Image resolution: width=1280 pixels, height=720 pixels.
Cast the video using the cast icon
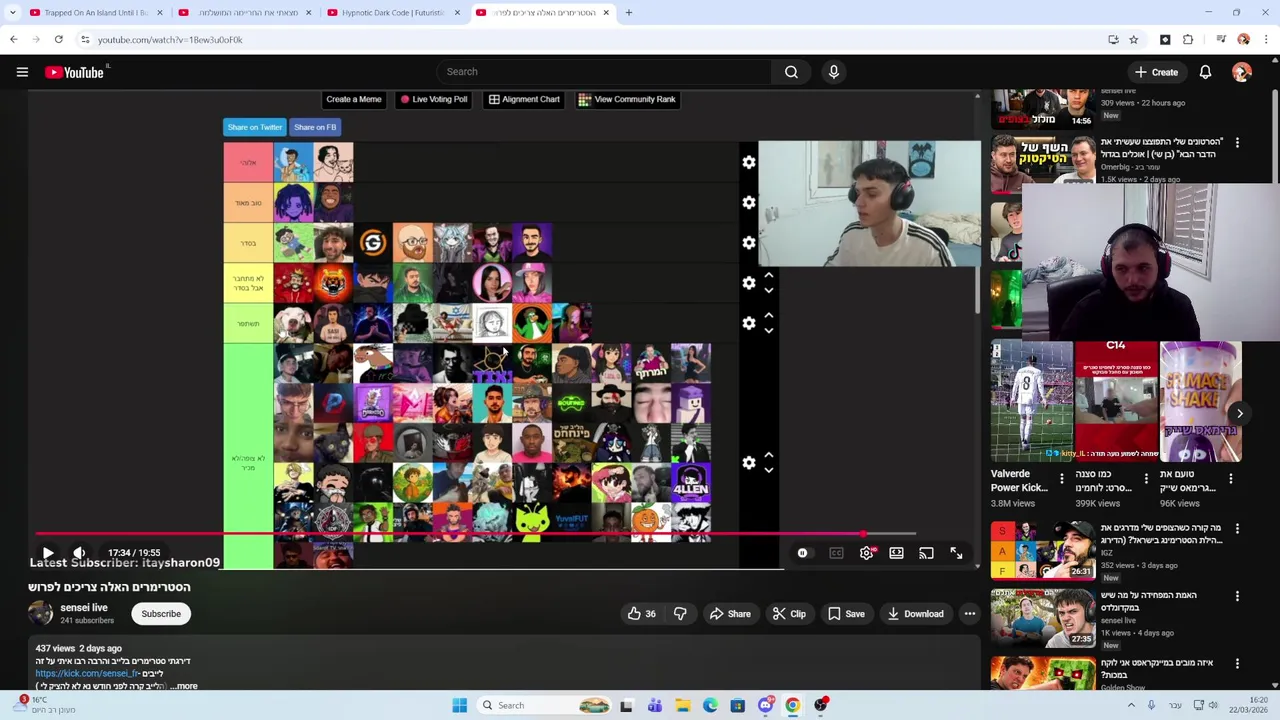[x=926, y=553]
